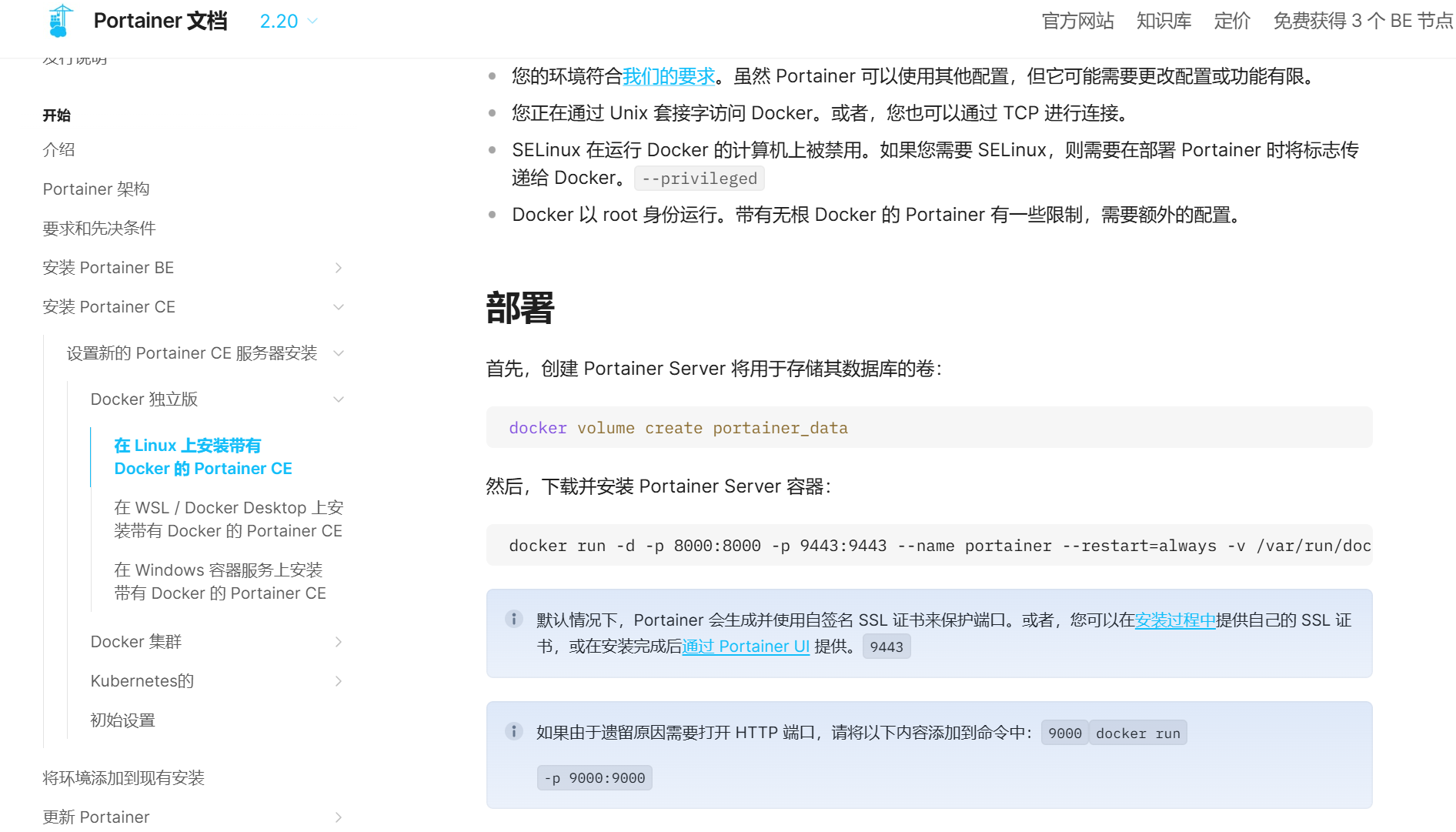Collapse the Docker 独立版 section

(339, 399)
